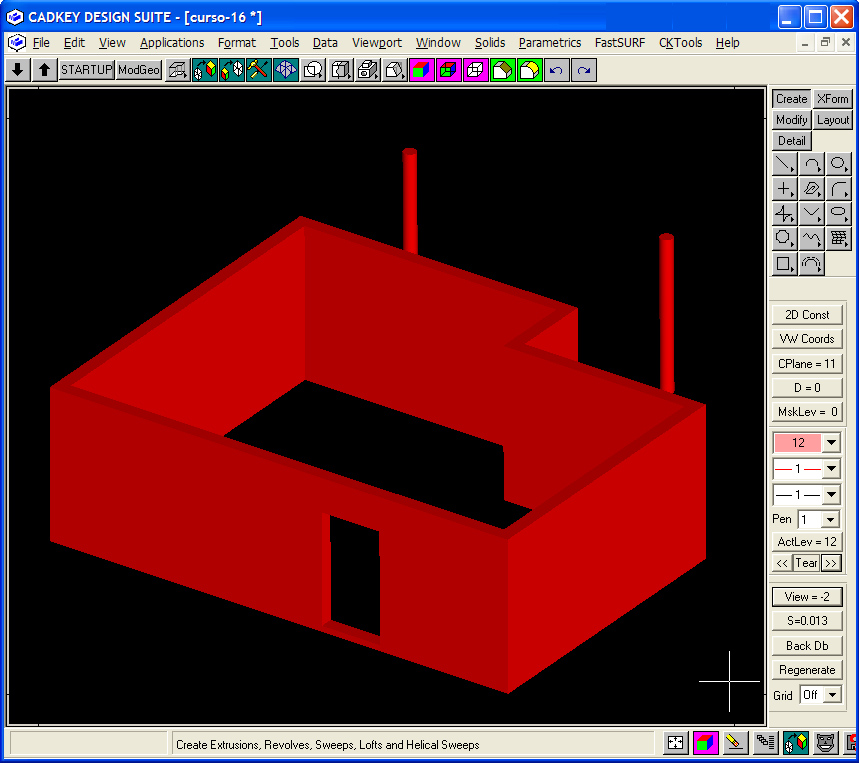Click the hammer tools toolbar icon
The height and width of the screenshot is (763, 859).
click(259, 70)
